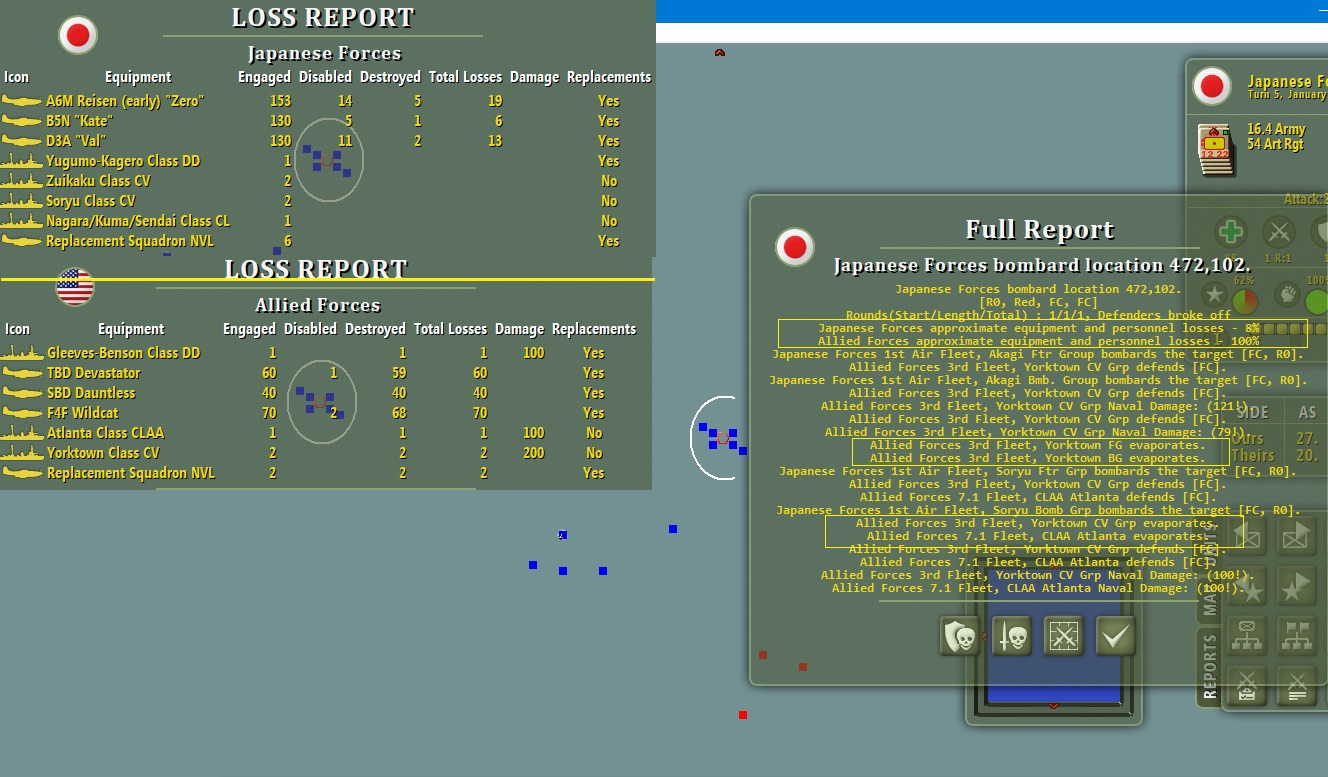Select the blue map unit marked with a cross
This screenshot has width=1328, height=777.
pyautogui.click(x=562, y=535)
